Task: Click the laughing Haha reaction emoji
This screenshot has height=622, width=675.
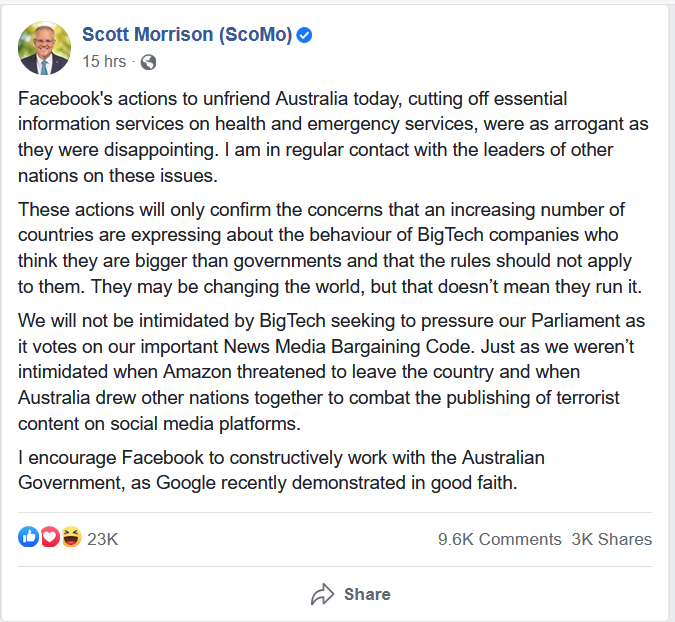Action: [x=70, y=538]
